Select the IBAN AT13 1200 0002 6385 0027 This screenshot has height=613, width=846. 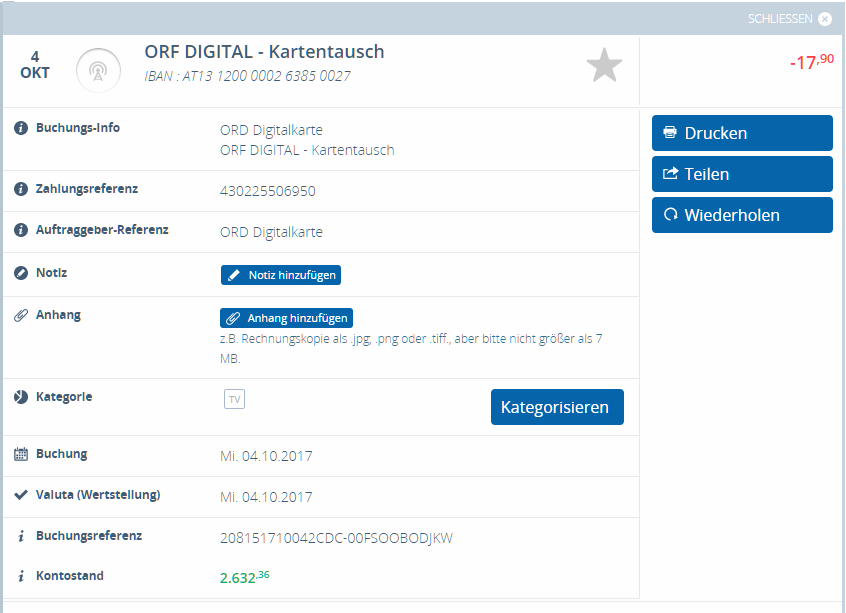(248, 76)
